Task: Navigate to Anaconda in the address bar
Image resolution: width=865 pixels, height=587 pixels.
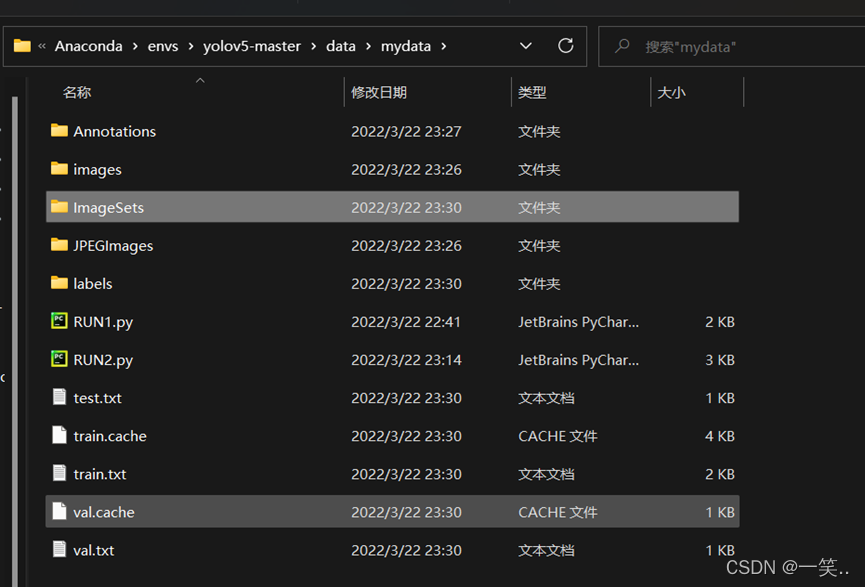Action: (88, 46)
